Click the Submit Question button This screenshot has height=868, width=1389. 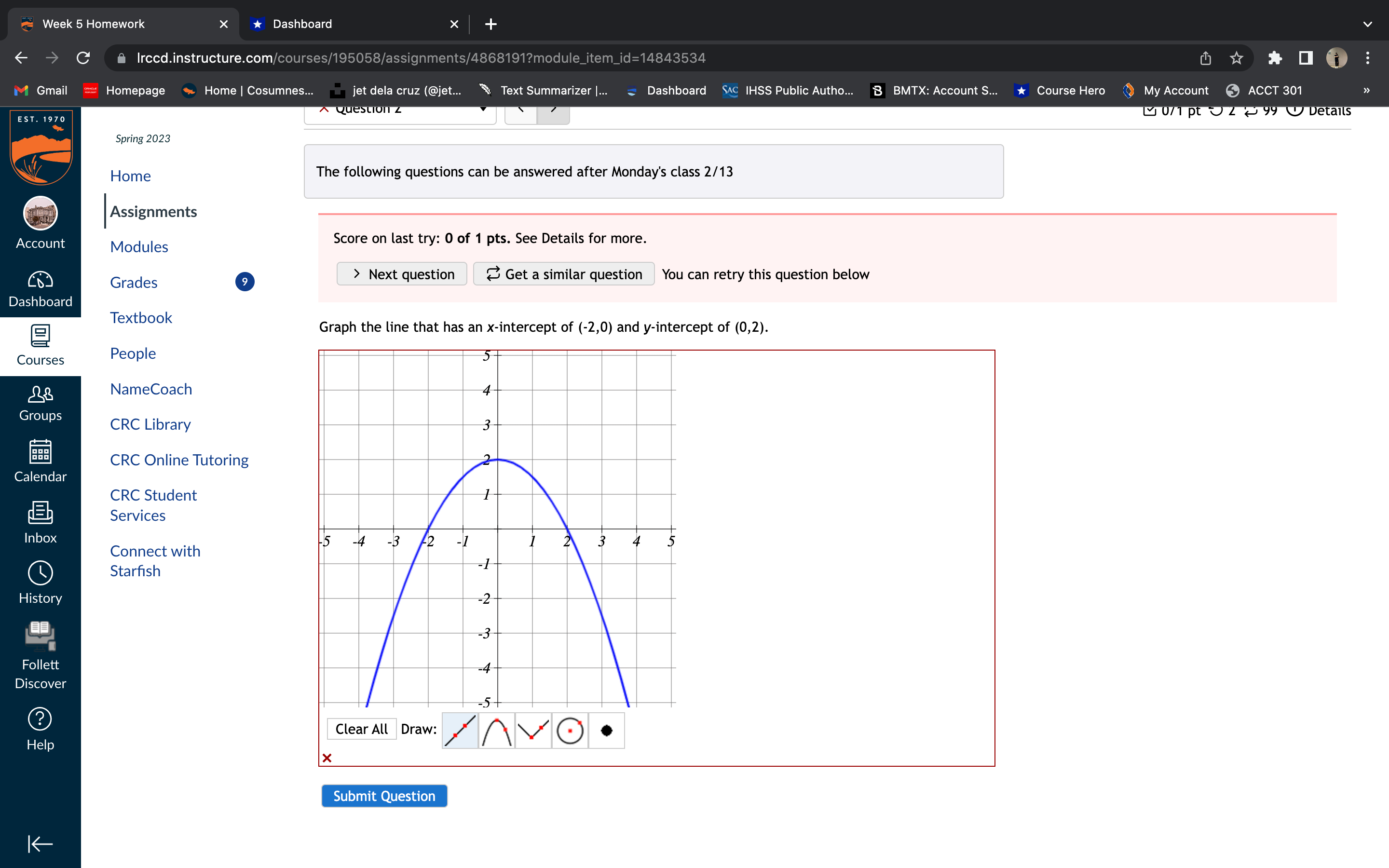[384, 796]
